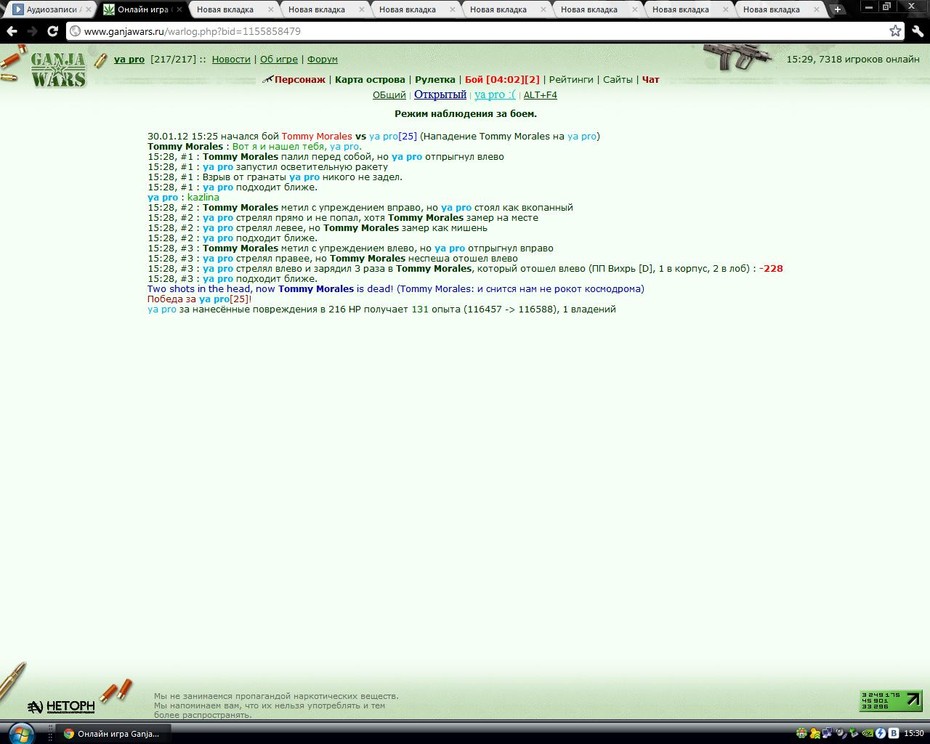Close the Аудиозаписи tab
Viewport: 930px width, 744px height.
(x=88, y=9)
